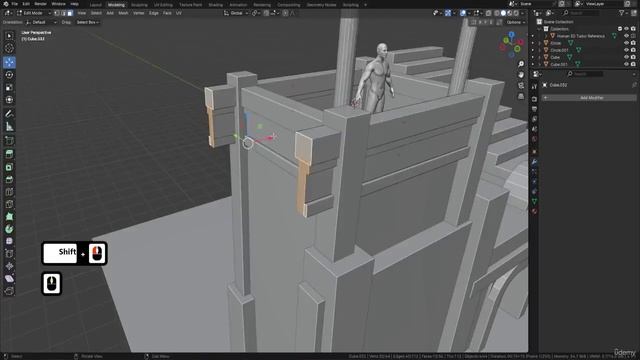Hide Human 3D Tudor Reference in outliner

pos(626,36)
